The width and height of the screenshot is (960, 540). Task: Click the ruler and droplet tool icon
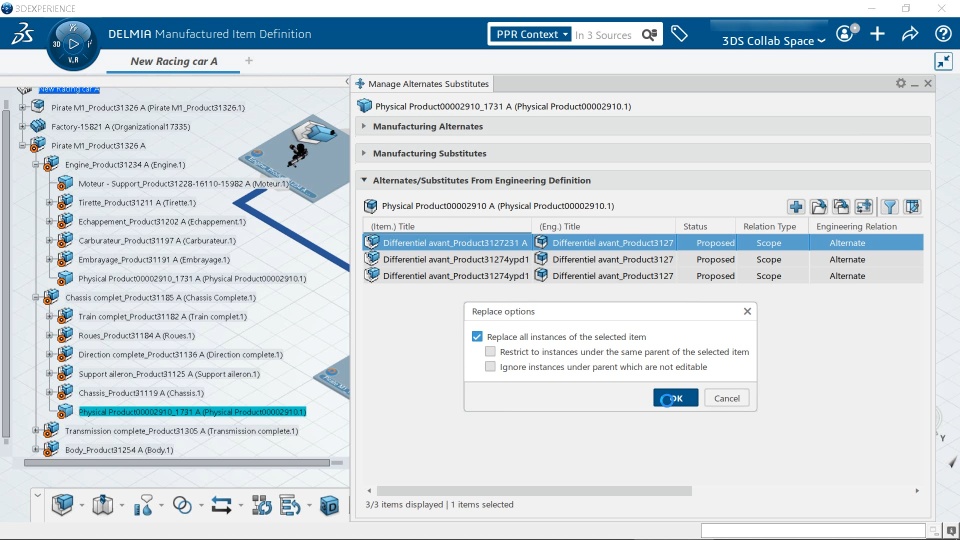143,504
